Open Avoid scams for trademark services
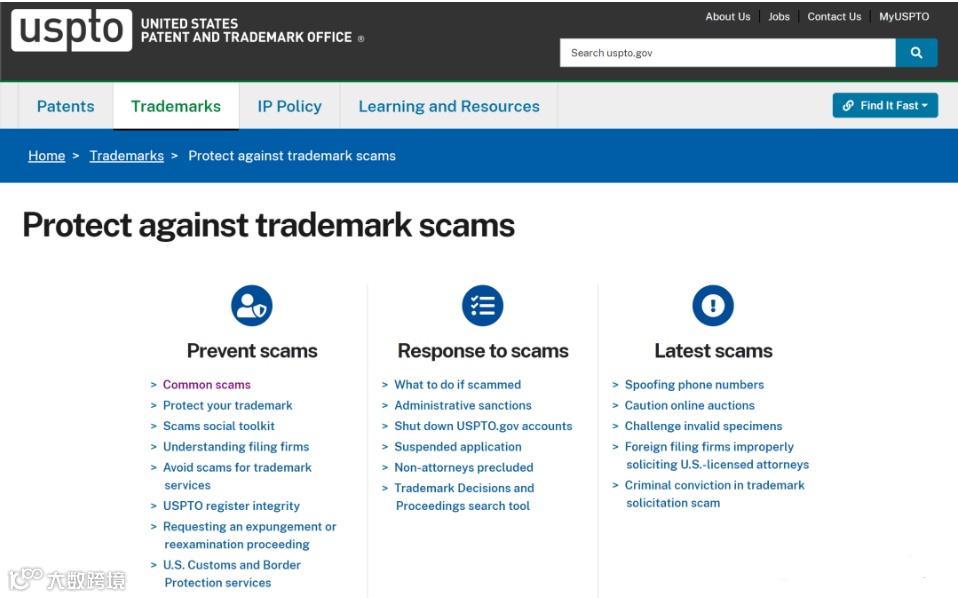The image size is (958, 598). 237,476
